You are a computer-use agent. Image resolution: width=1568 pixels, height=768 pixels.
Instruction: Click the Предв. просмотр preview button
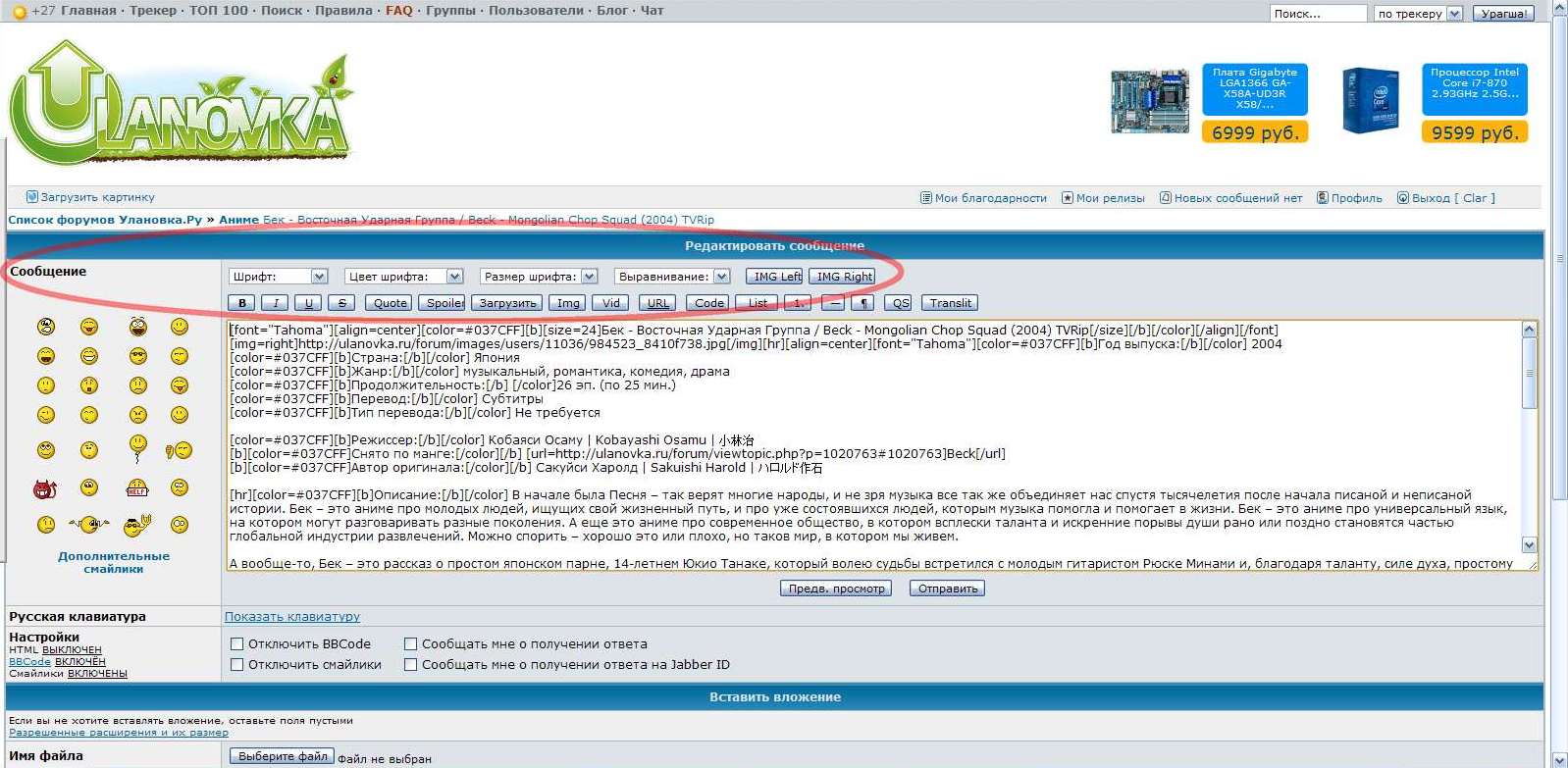click(x=836, y=589)
